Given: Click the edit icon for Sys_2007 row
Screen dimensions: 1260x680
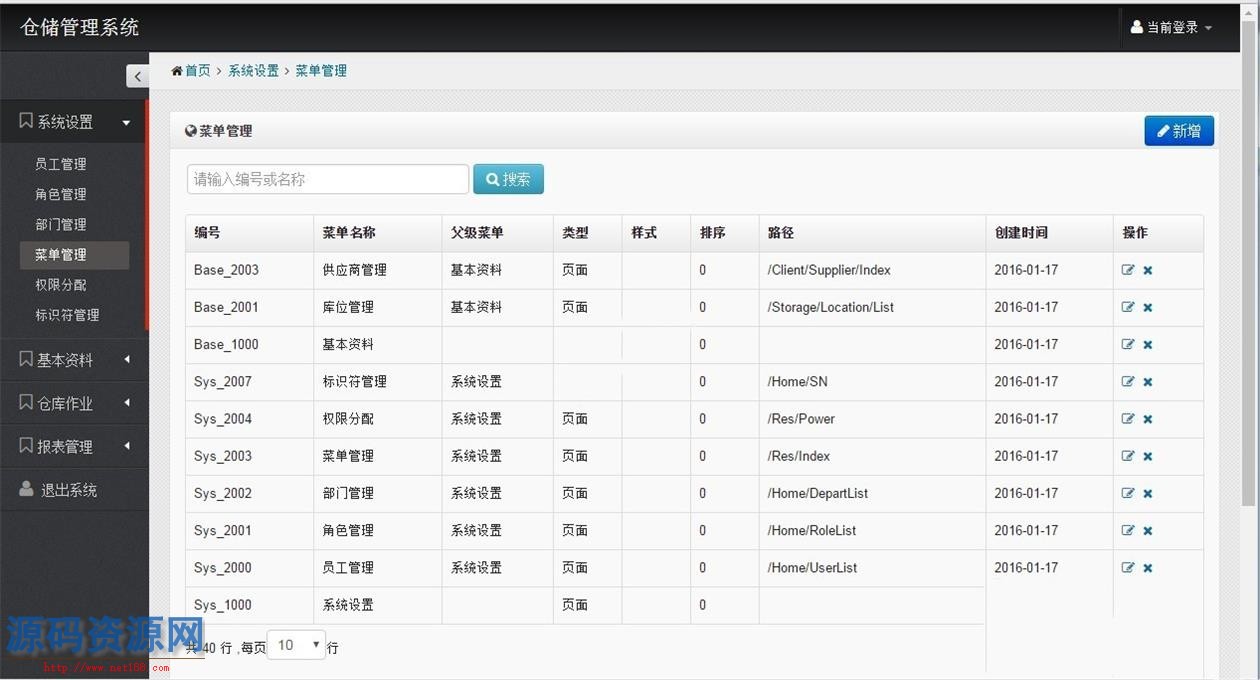Looking at the screenshot, I should coord(1128,382).
